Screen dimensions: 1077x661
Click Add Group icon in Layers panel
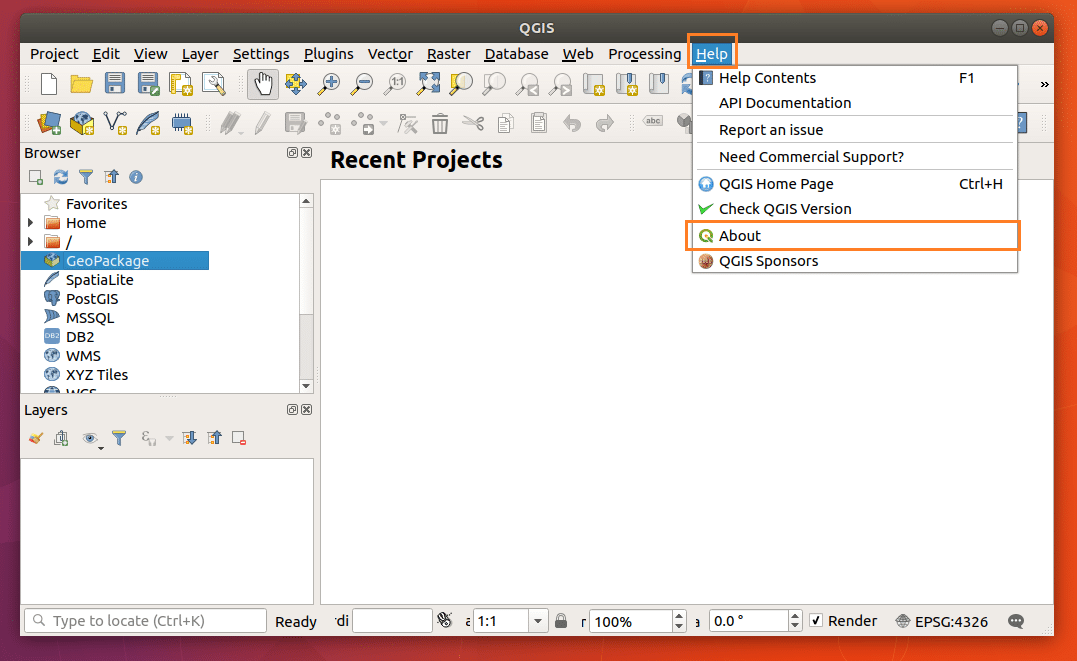pos(61,438)
